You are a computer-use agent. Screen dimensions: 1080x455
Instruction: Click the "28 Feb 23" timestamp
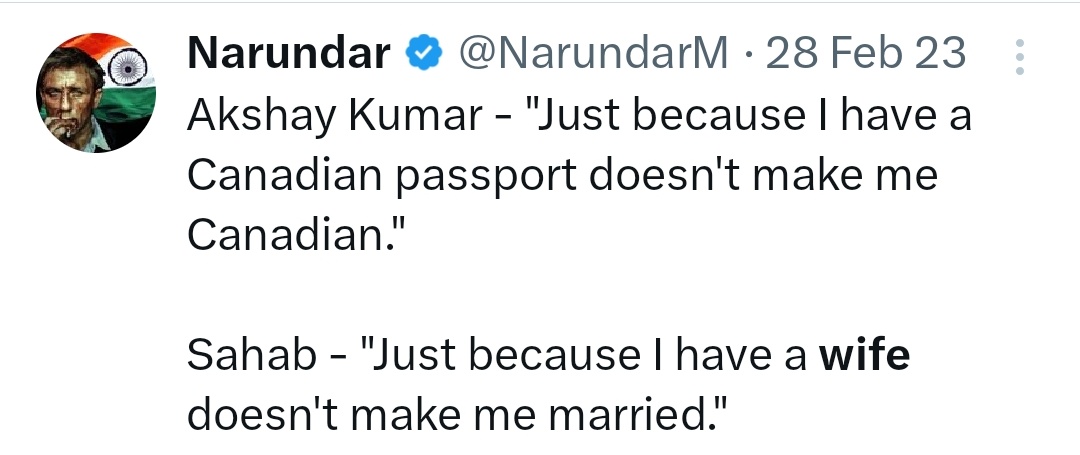[866, 54]
